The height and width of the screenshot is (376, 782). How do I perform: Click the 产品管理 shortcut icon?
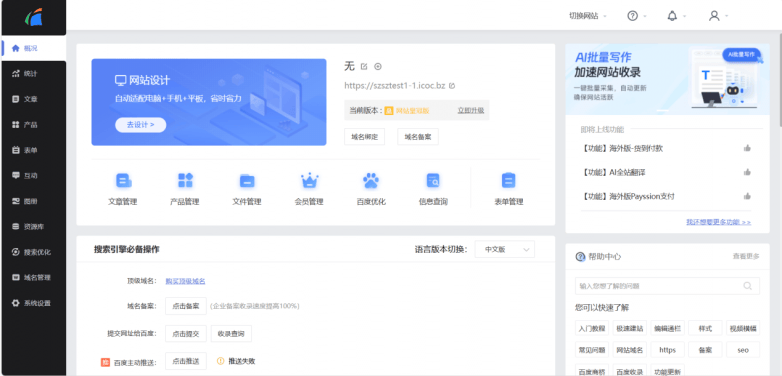point(185,181)
